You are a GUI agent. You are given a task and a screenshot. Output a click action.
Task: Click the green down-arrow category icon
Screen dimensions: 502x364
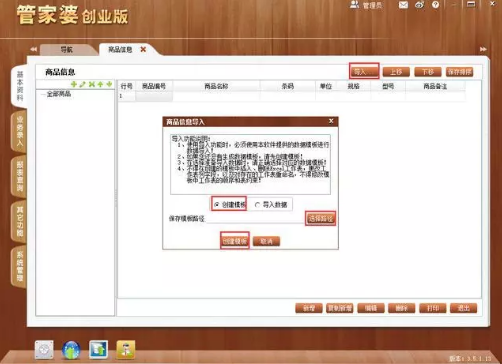point(109,84)
